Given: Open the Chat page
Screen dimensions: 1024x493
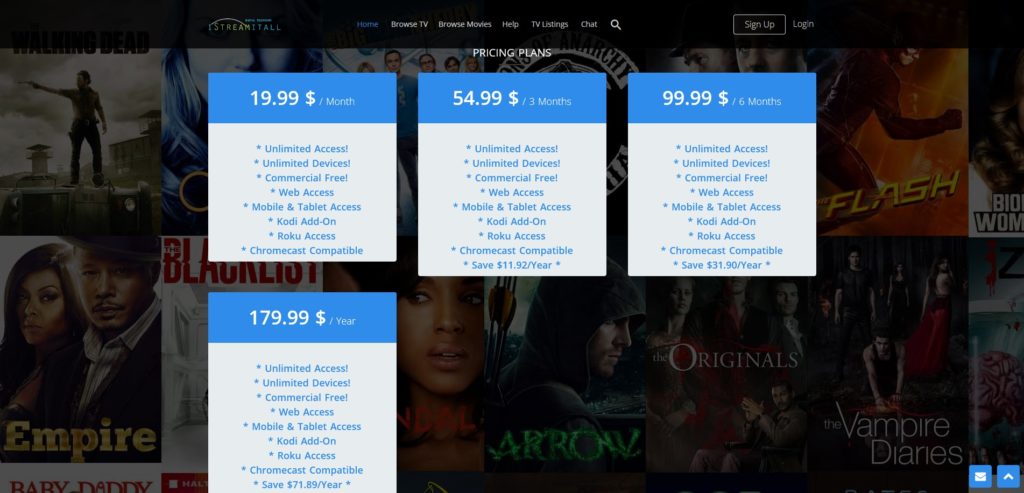Looking at the screenshot, I should (x=589, y=24).
